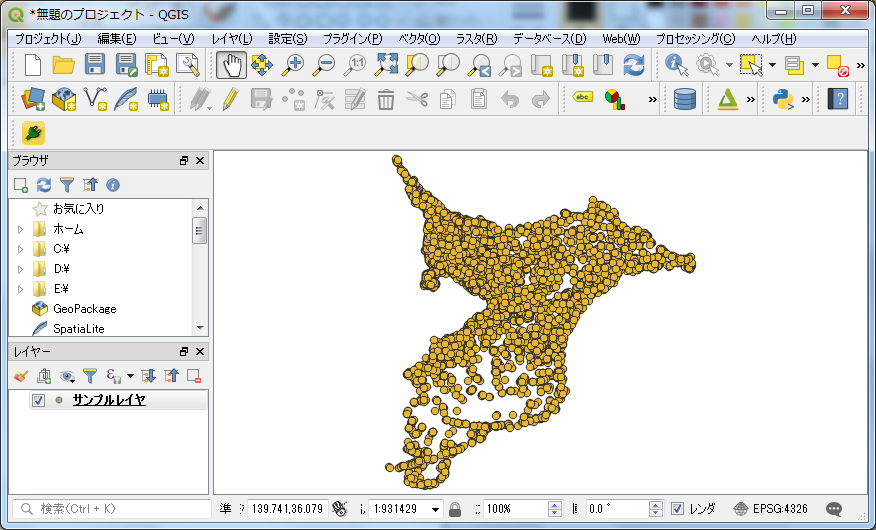Open Data Source Manager icon

[x=33, y=99]
